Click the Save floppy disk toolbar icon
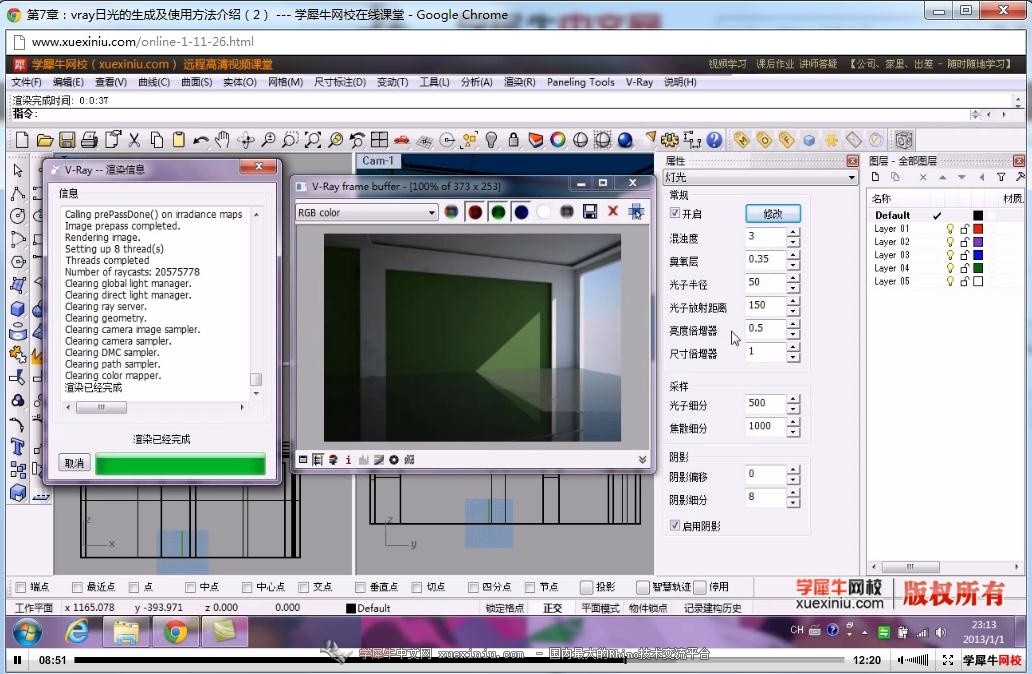The image size is (1032, 674). click(66, 140)
